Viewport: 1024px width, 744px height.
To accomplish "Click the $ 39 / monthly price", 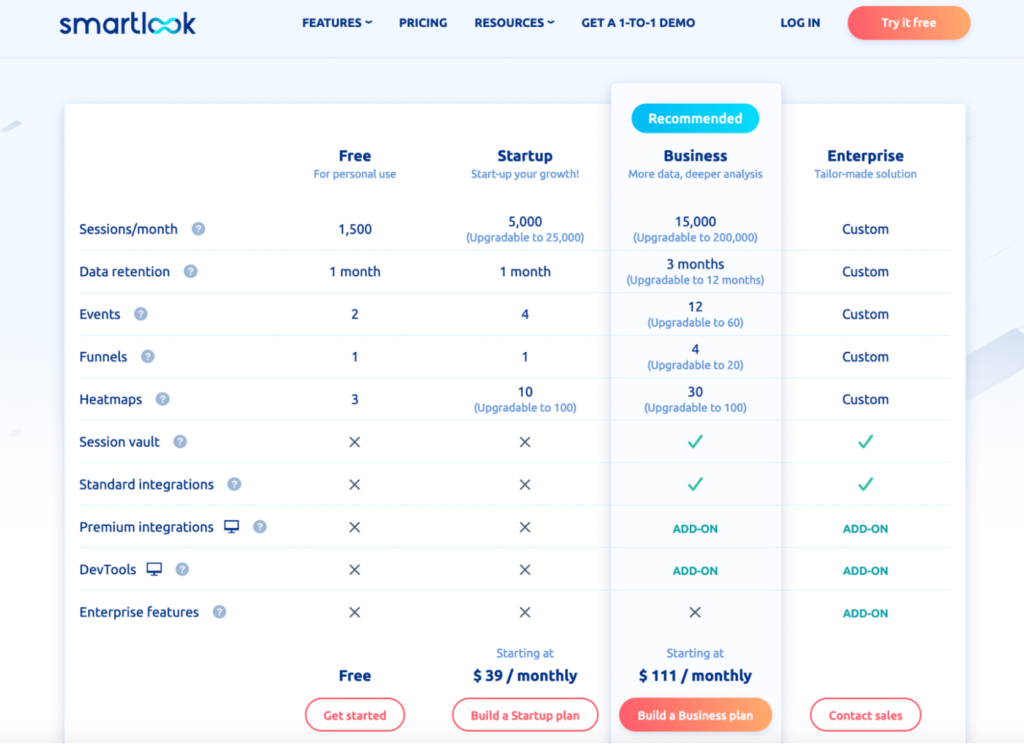I will point(525,675).
